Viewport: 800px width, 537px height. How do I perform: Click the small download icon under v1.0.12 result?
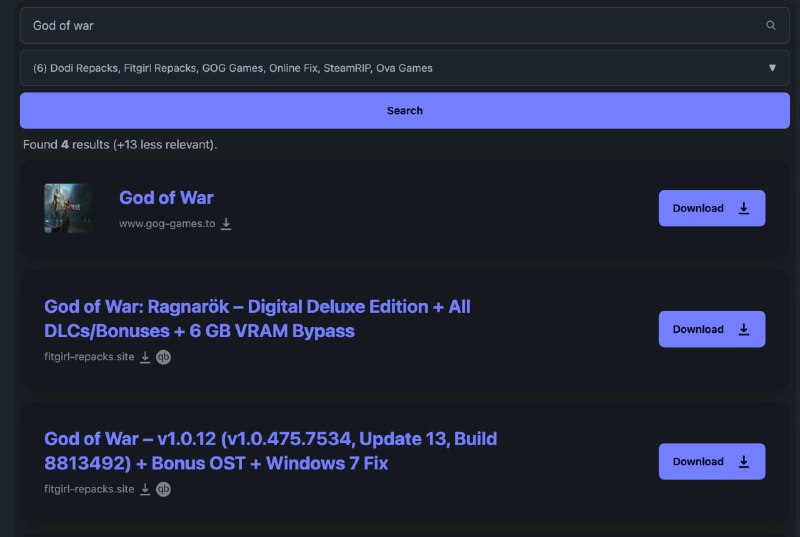pos(145,489)
